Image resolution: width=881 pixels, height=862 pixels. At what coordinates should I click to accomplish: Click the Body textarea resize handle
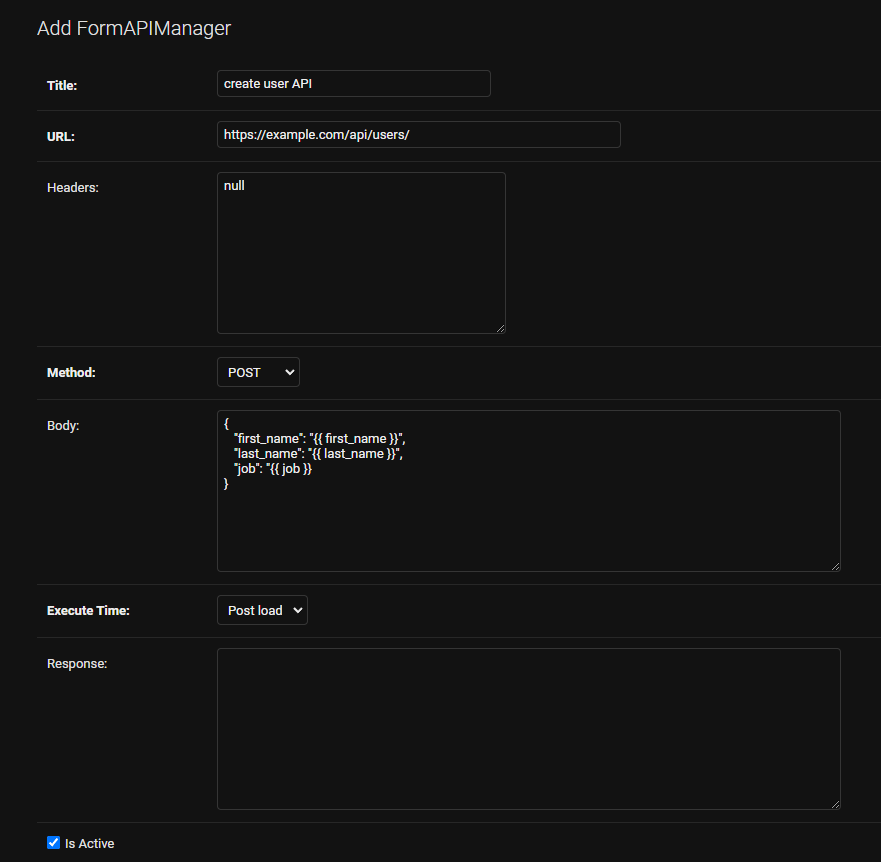click(836, 567)
